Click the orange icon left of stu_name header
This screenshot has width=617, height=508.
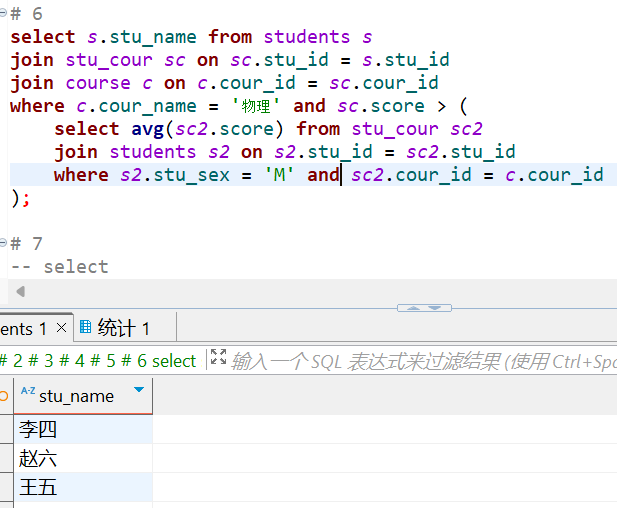pos(4,396)
